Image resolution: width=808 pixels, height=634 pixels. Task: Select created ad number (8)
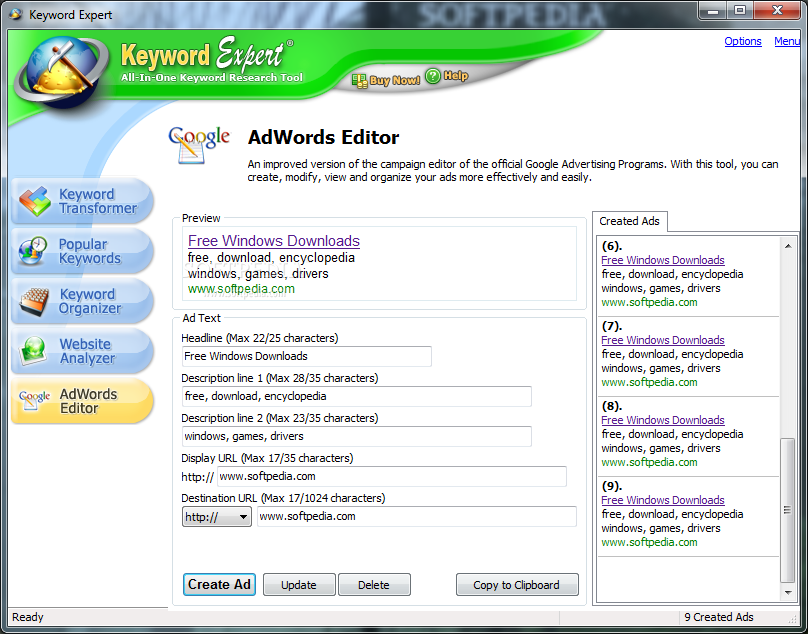pos(612,406)
